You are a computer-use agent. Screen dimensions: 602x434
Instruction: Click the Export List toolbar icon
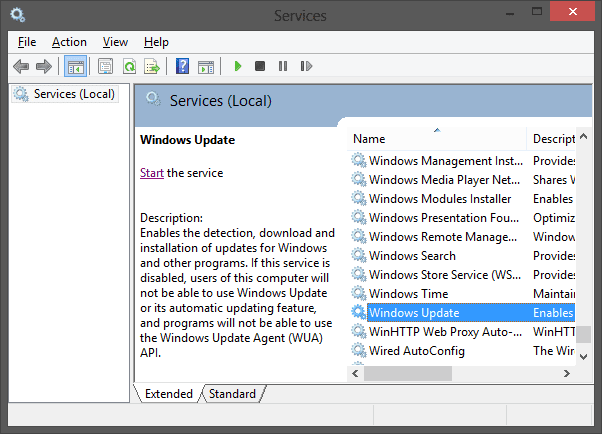[x=152, y=66]
